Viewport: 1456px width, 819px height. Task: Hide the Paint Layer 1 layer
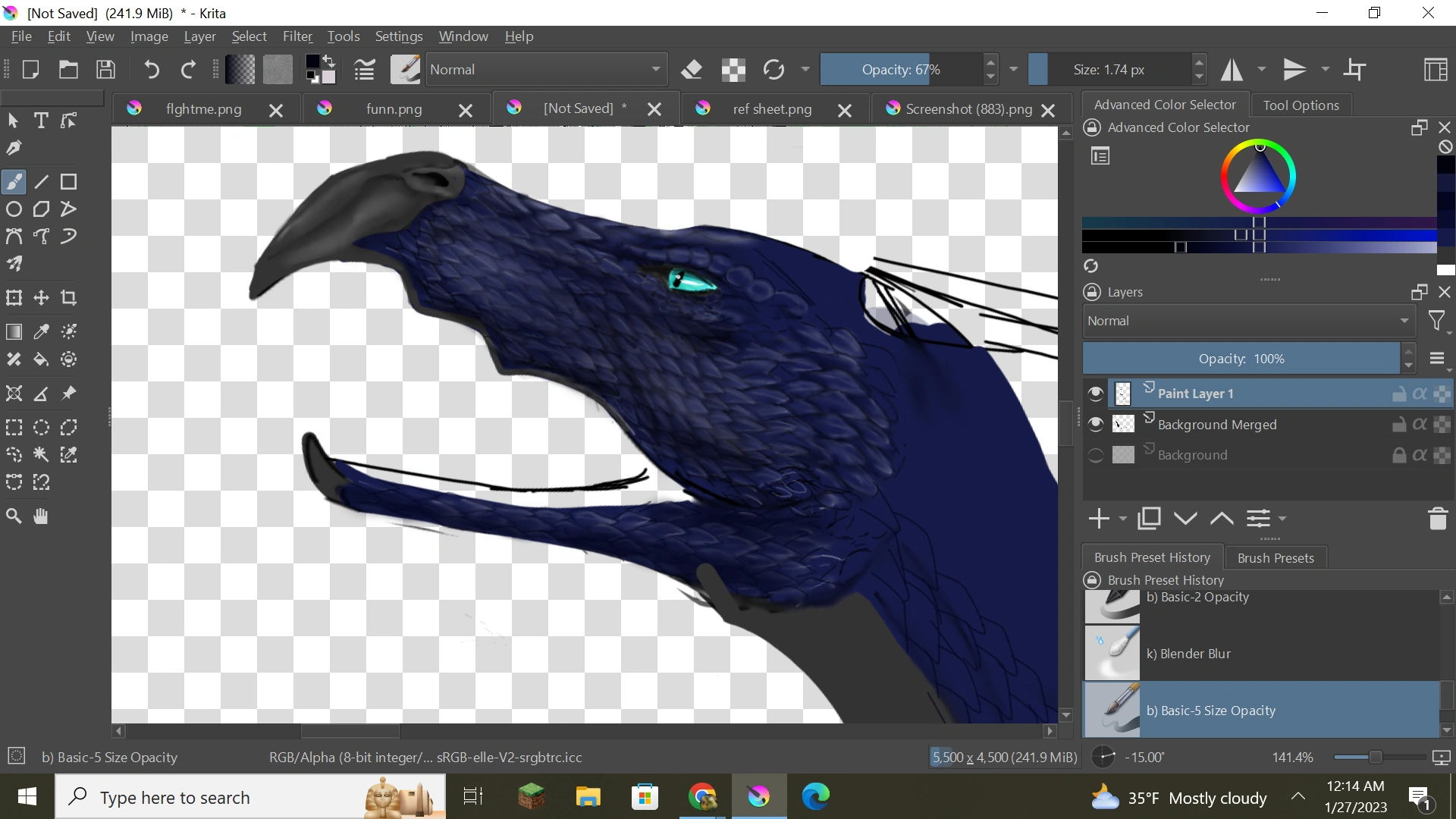[1096, 394]
